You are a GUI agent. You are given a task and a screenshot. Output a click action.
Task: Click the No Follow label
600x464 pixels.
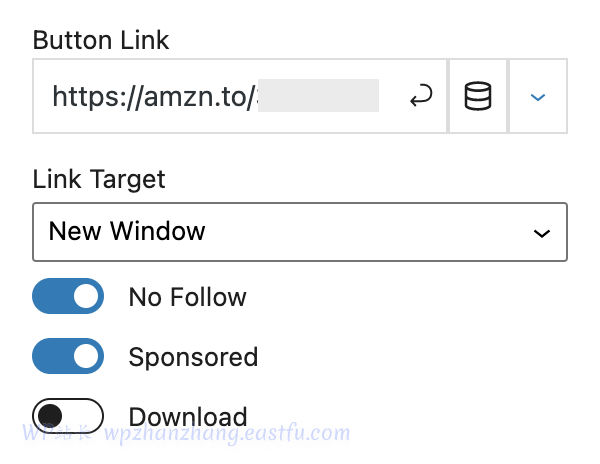pyautogui.click(x=188, y=297)
